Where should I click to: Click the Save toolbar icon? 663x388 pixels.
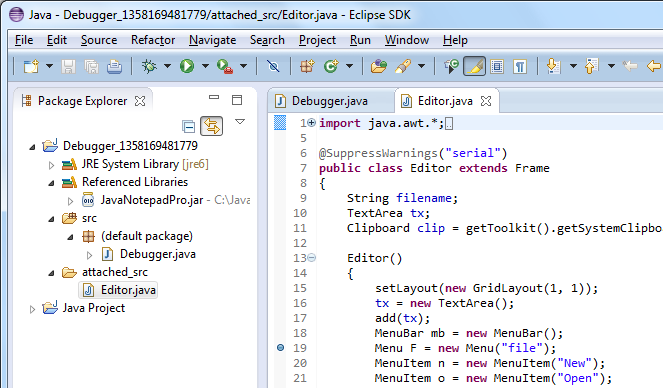pyautogui.click(x=68, y=66)
